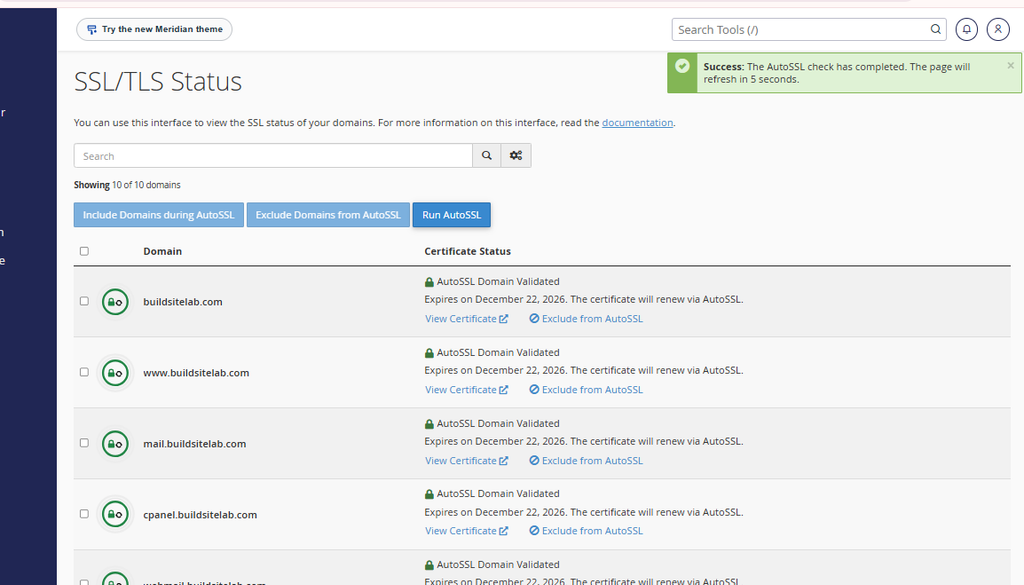Run AutoSSL check
1024x585 pixels.
point(451,215)
